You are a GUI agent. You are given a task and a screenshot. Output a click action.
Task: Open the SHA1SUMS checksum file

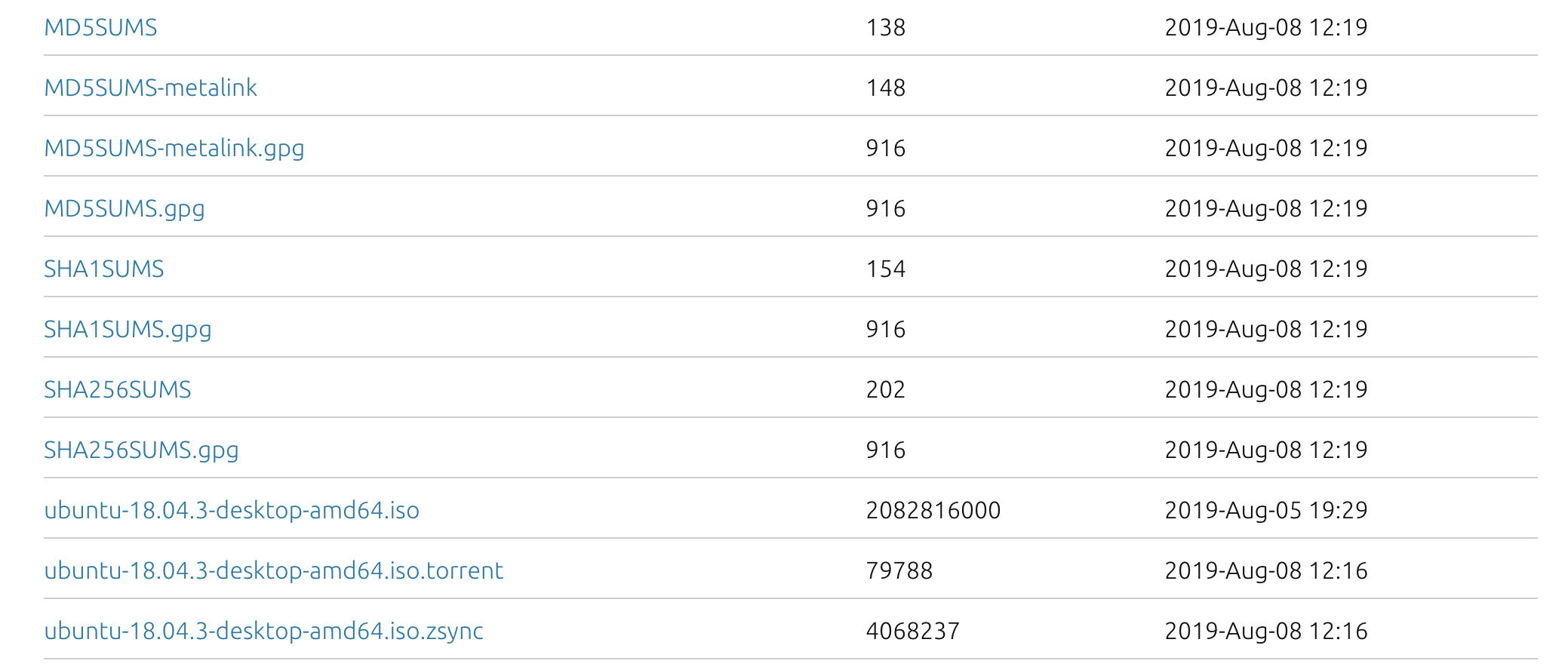pos(104,269)
